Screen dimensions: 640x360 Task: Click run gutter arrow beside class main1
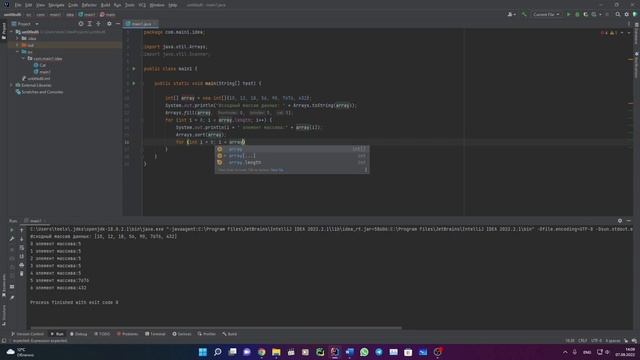[x=133, y=69]
